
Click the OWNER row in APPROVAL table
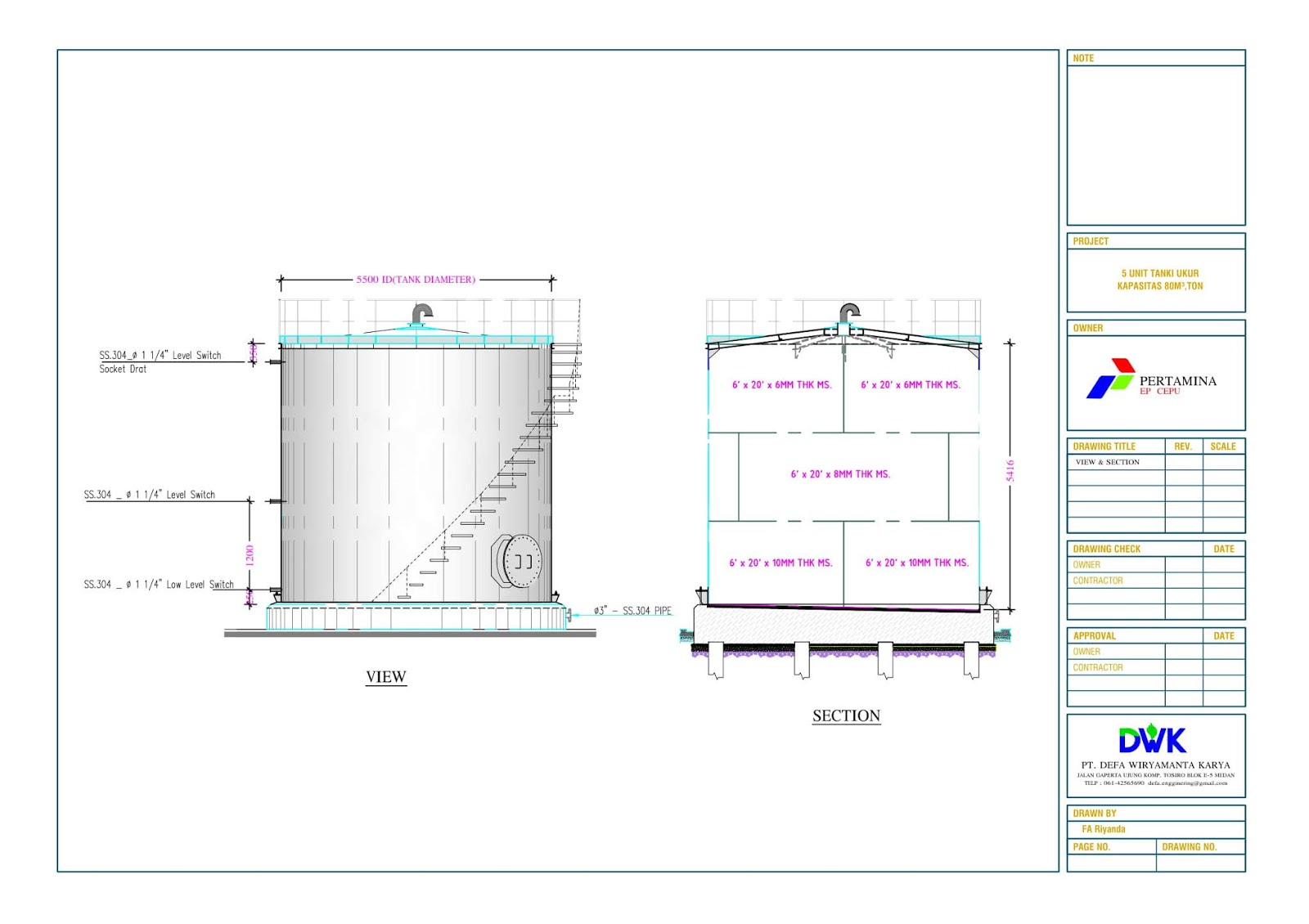pos(1088,652)
